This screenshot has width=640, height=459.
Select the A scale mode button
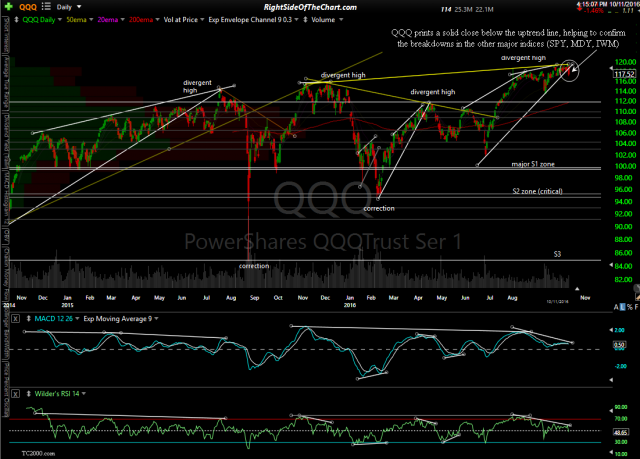pyautogui.click(x=616, y=307)
